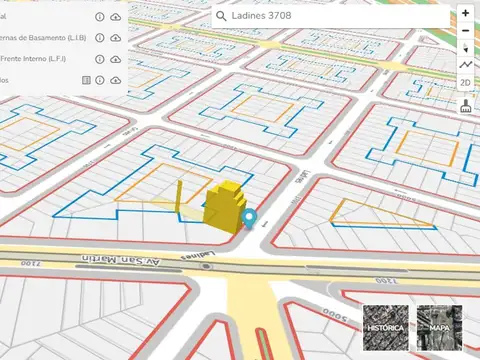The width and height of the screenshot is (480, 360).
Task: Download the Frente Interno (L.F.I) layer
Action: (116, 59)
